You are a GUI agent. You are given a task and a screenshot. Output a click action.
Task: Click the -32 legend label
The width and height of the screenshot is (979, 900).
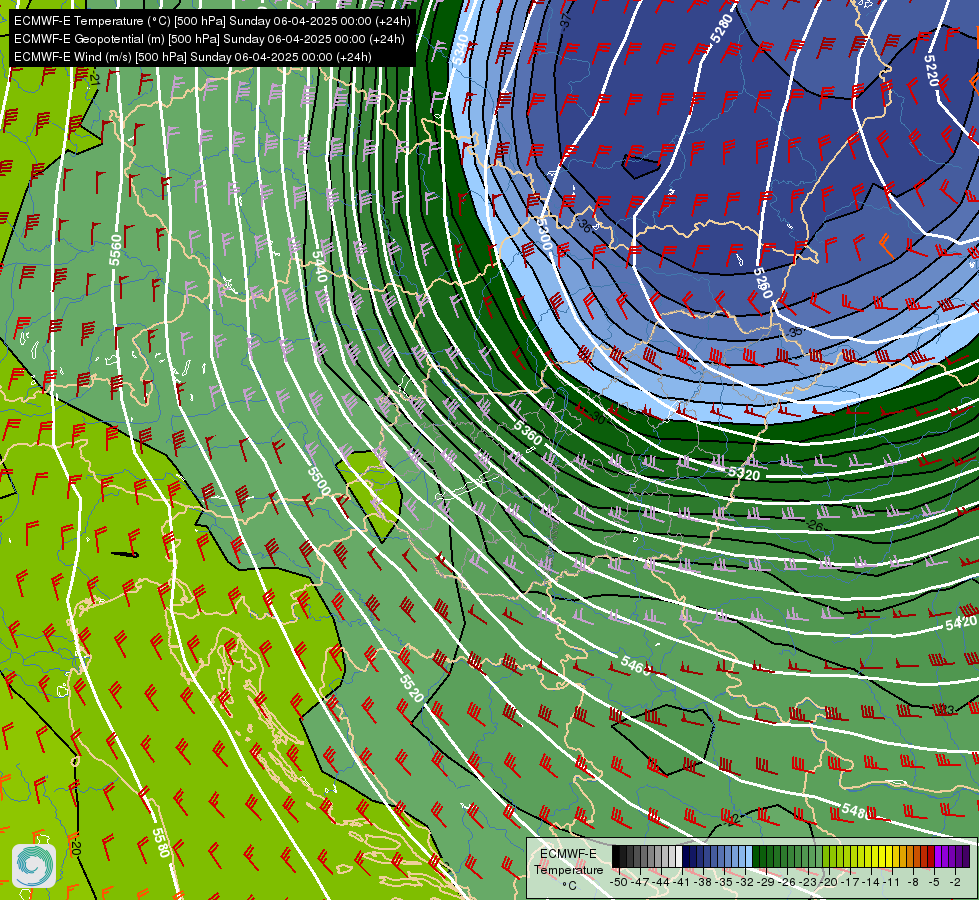tap(745, 882)
